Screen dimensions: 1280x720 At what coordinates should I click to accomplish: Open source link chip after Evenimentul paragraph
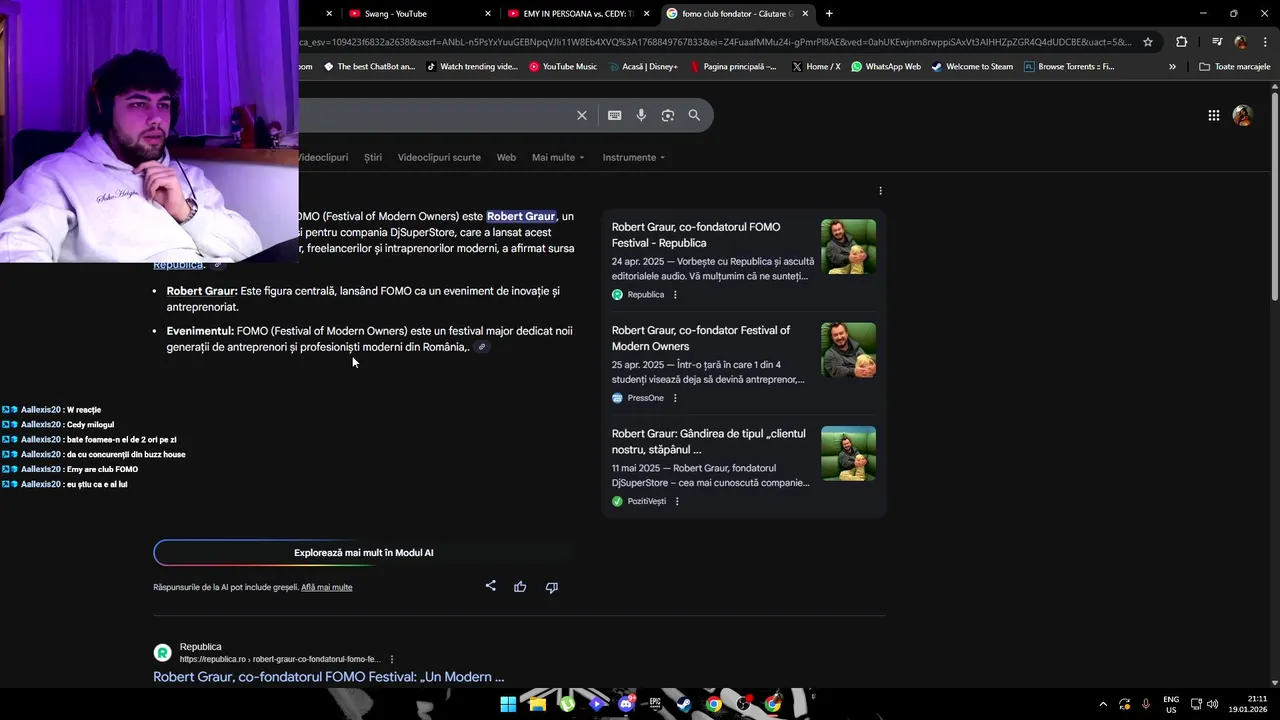pyautogui.click(x=482, y=347)
